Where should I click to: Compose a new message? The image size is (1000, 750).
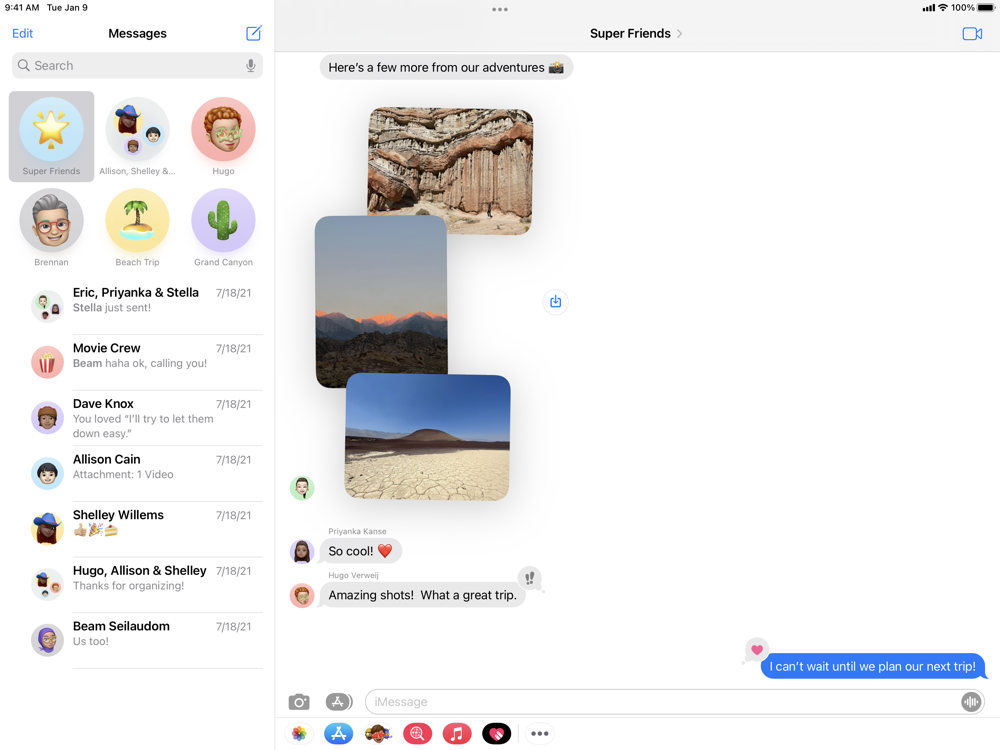tap(254, 33)
